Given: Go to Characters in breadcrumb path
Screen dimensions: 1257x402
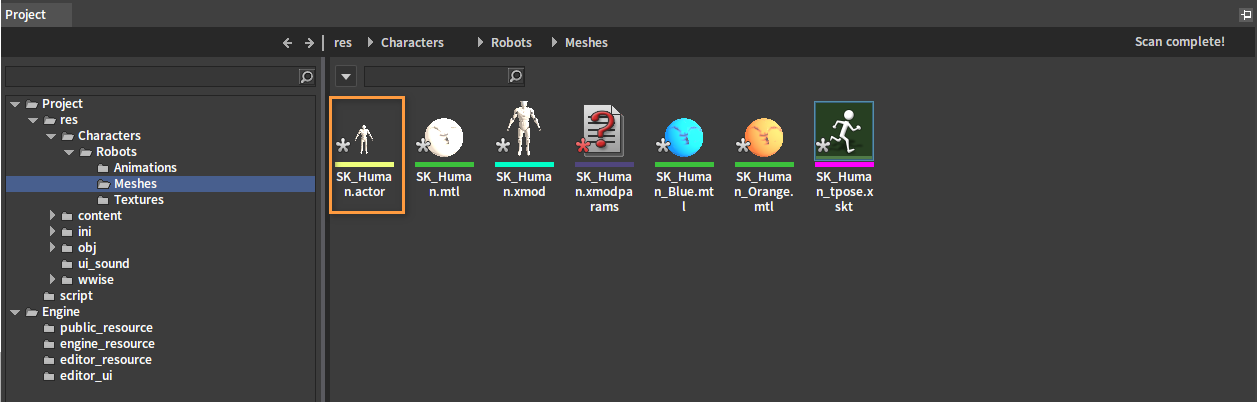Looking at the screenshot, I should [x=412, y=43].
